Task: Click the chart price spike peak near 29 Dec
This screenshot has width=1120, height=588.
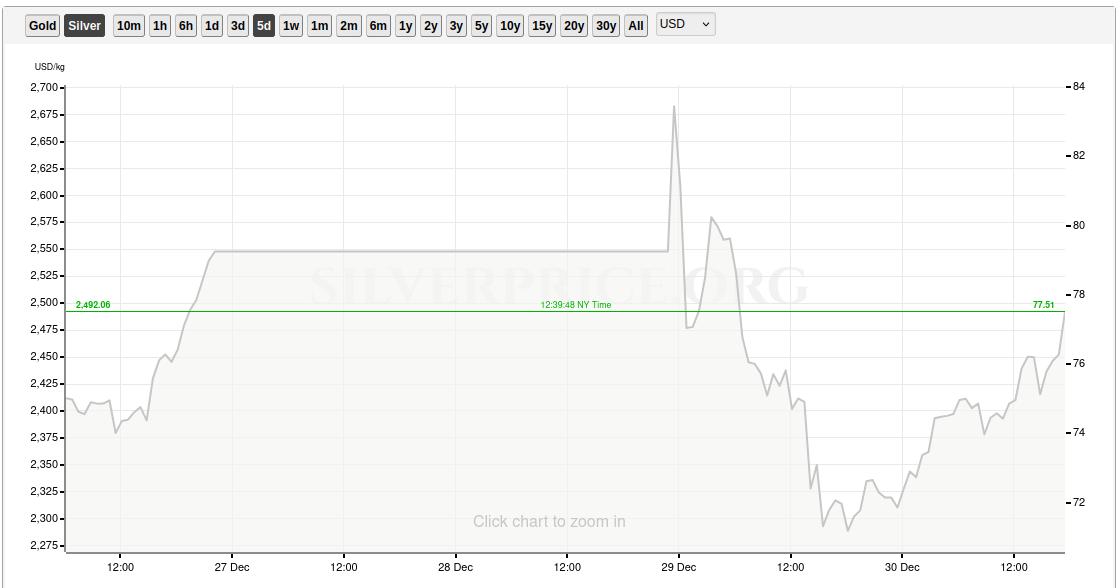Action: click(674, 107)
